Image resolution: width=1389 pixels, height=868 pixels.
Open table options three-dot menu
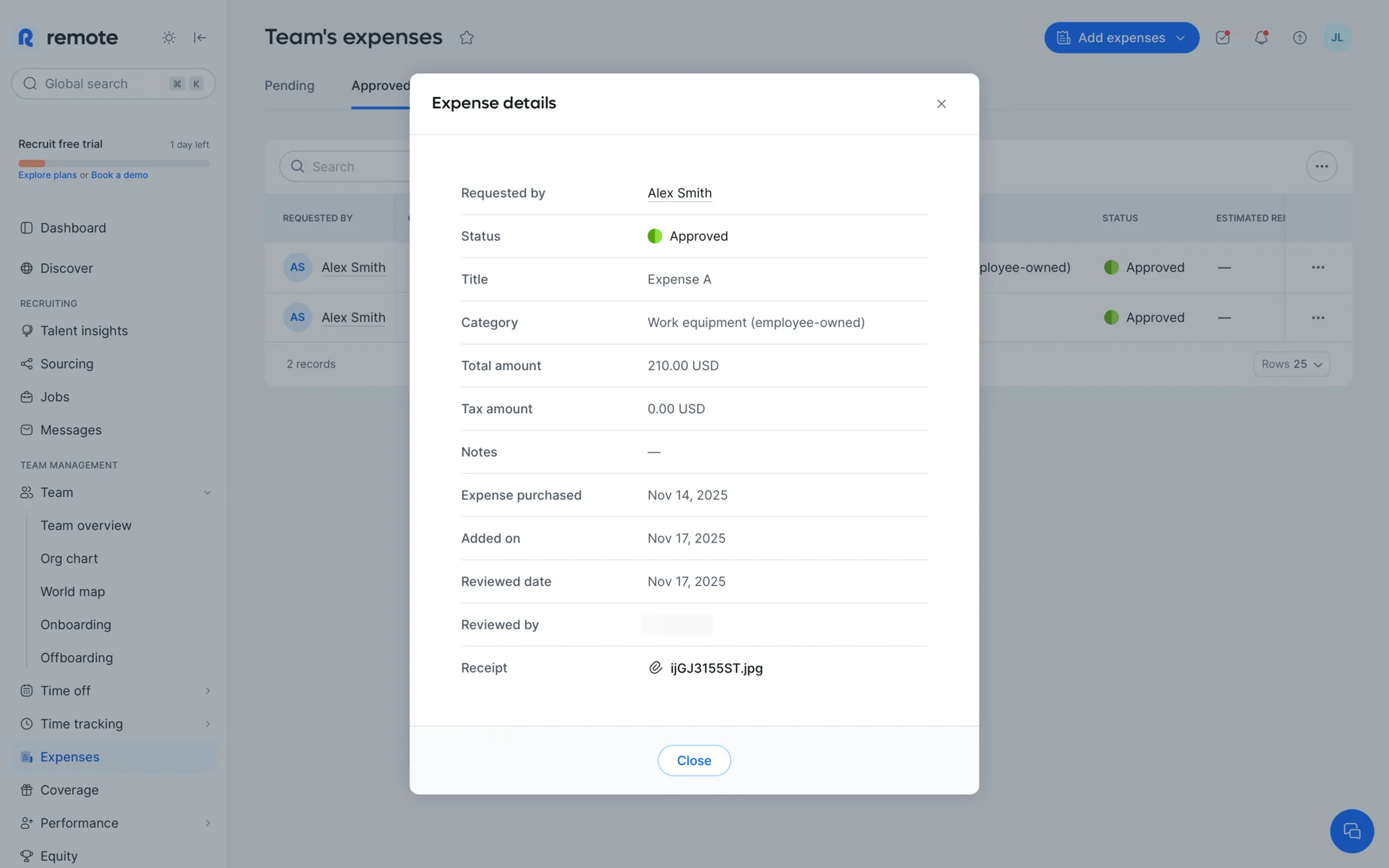1321,166
